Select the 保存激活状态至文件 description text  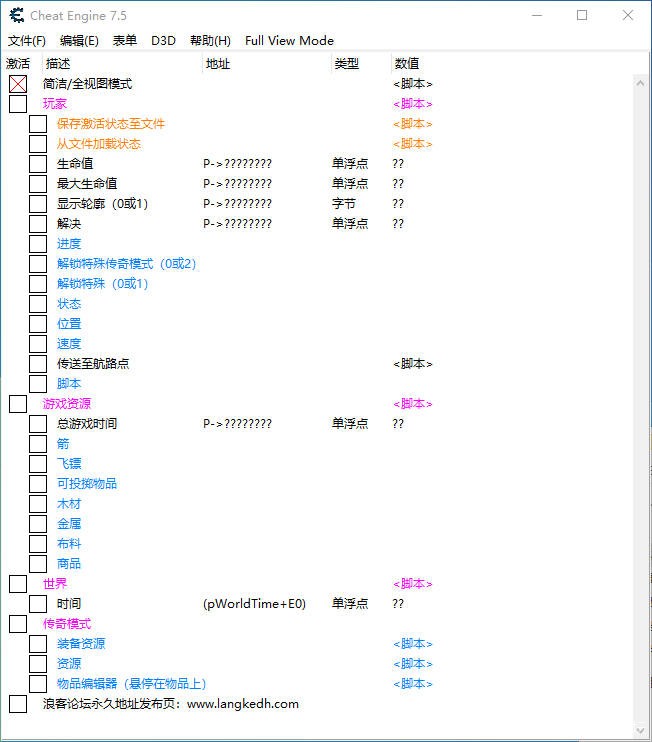point(111,124)
